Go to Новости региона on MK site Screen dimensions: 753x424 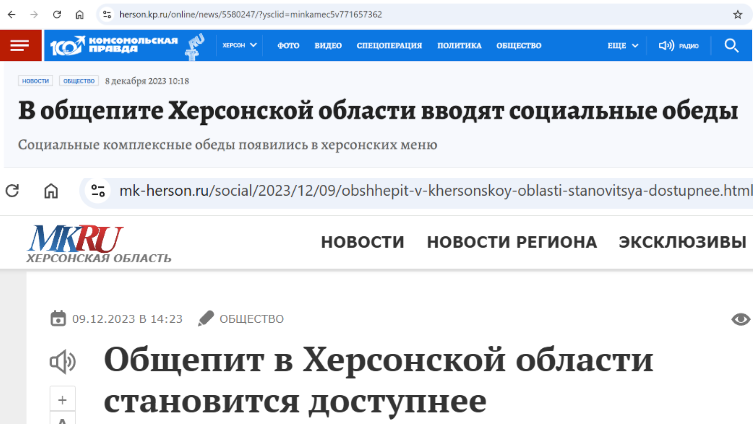coord(511,242)
